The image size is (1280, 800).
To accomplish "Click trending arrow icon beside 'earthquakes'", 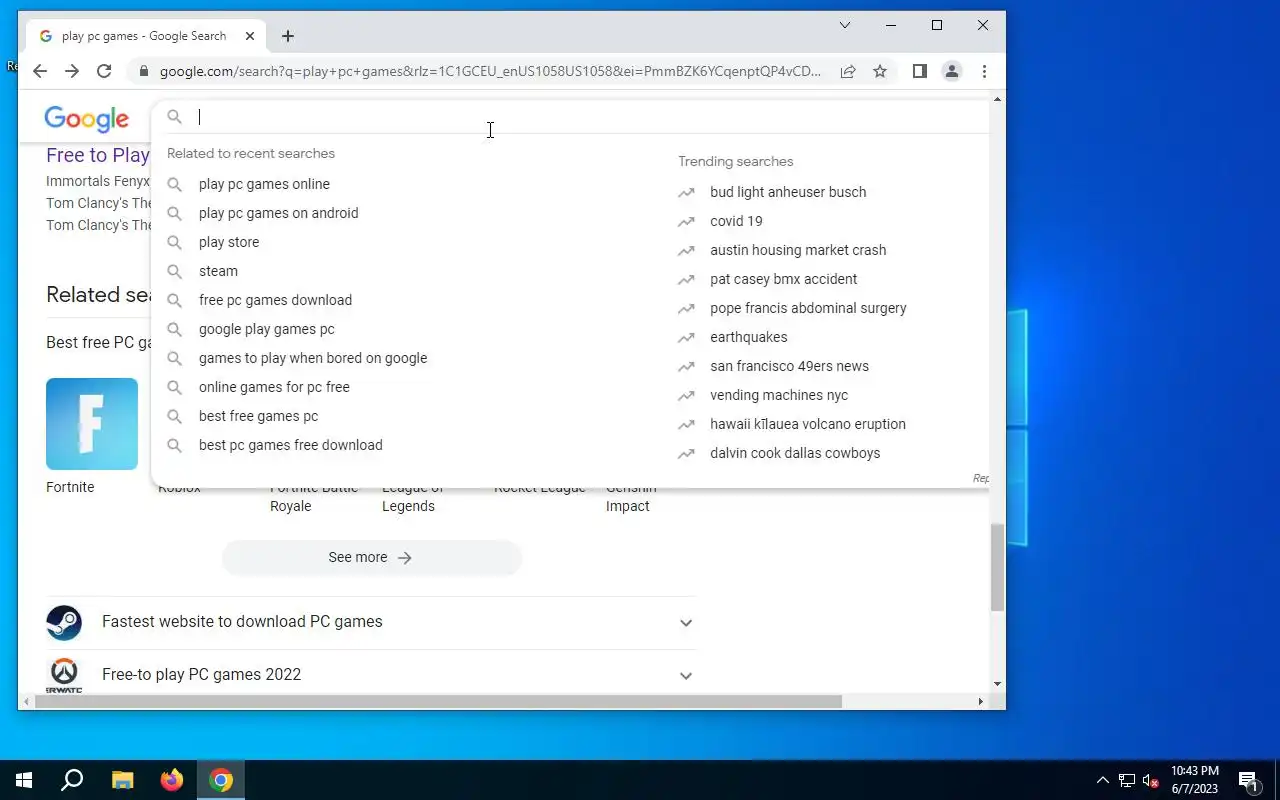I will click(x=686, y=337).
